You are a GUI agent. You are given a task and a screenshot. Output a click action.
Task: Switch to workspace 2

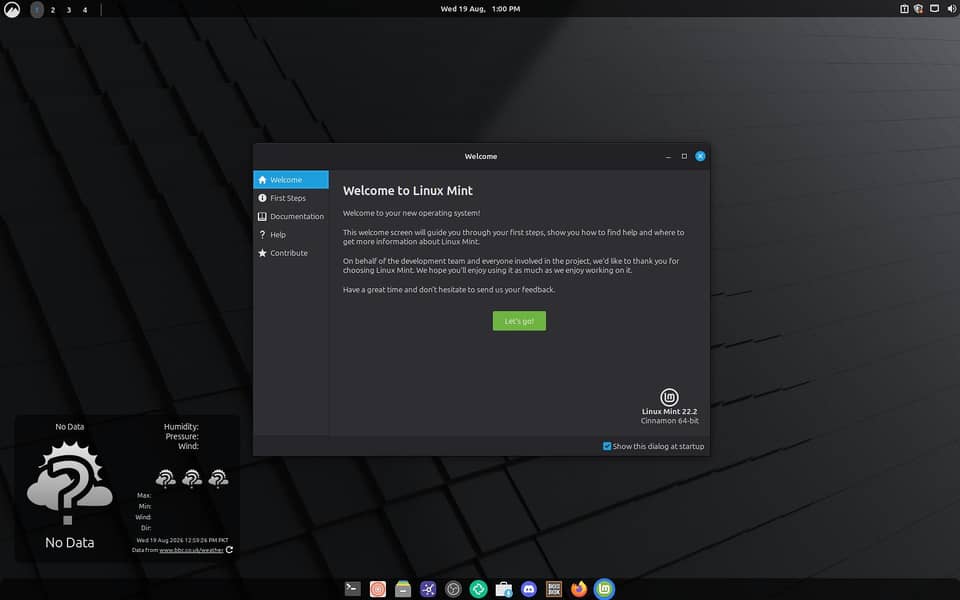(x=53, y=10)
